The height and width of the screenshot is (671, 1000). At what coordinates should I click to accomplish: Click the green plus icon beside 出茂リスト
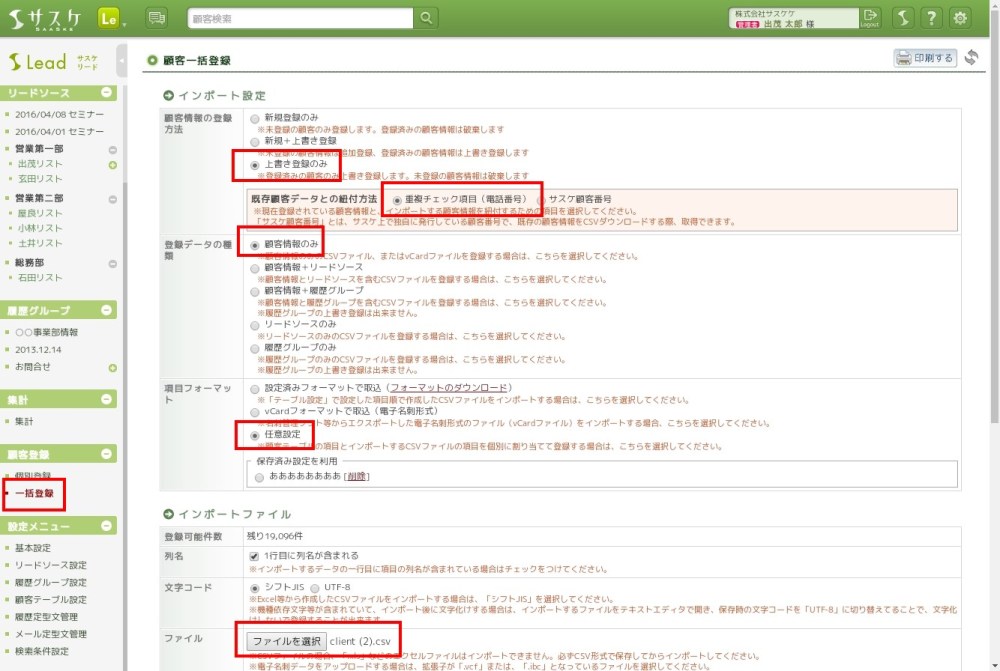coord(113,164)
